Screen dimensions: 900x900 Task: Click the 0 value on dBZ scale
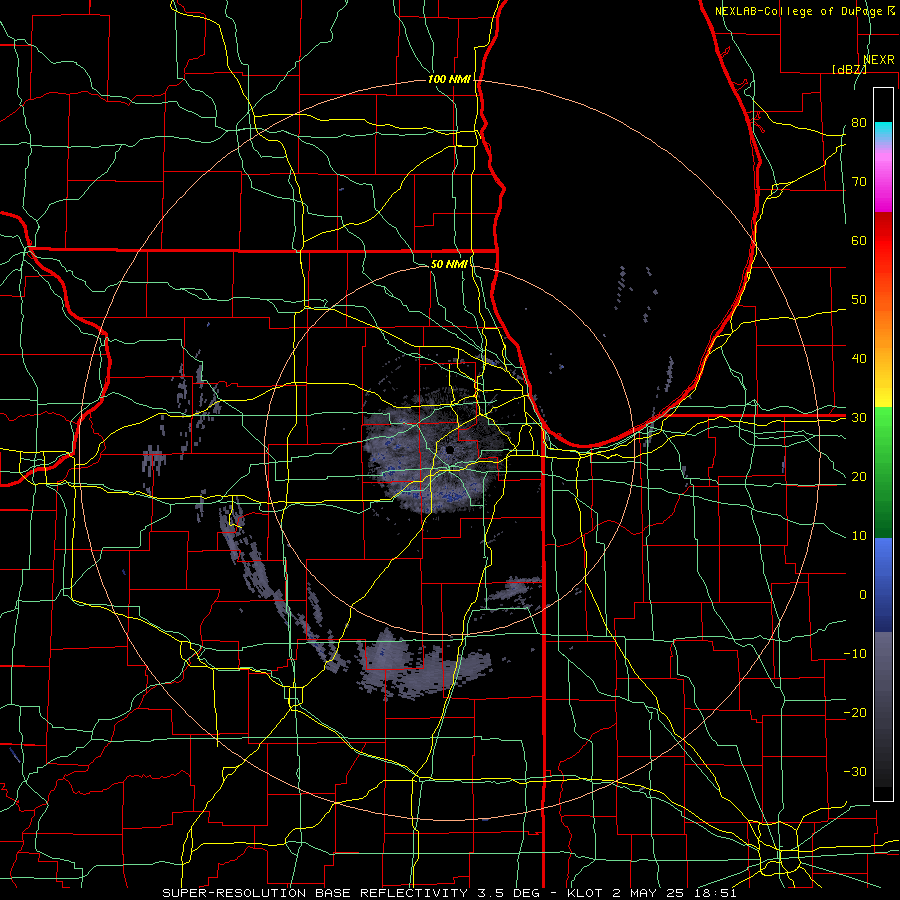[863, 595]
